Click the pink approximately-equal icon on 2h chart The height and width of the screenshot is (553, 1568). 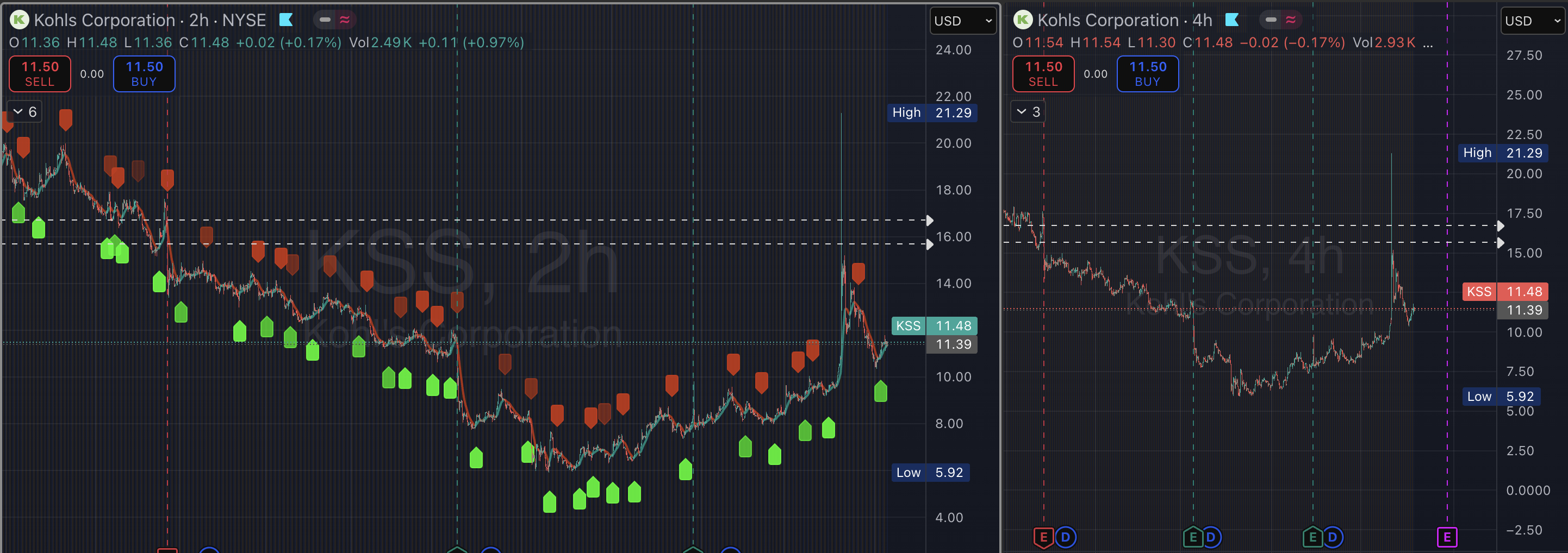tap(345, 20)
